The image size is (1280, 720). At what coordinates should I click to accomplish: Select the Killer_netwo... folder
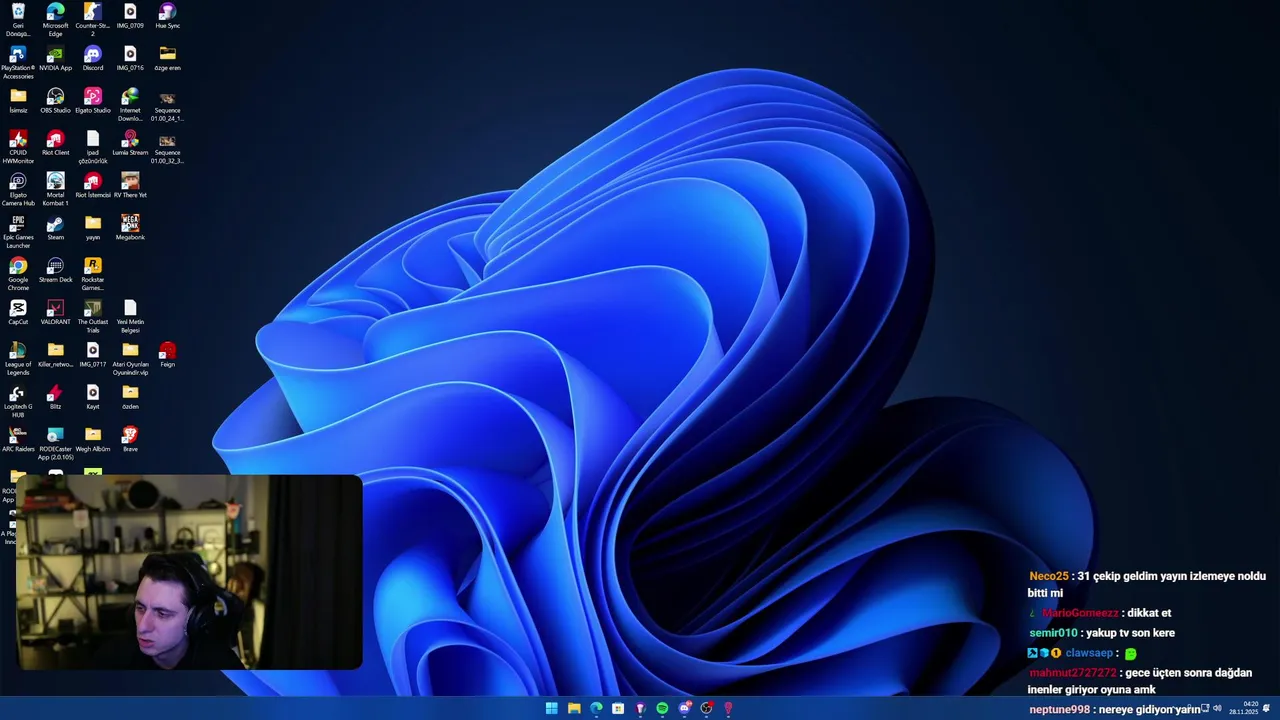[55, 355]
